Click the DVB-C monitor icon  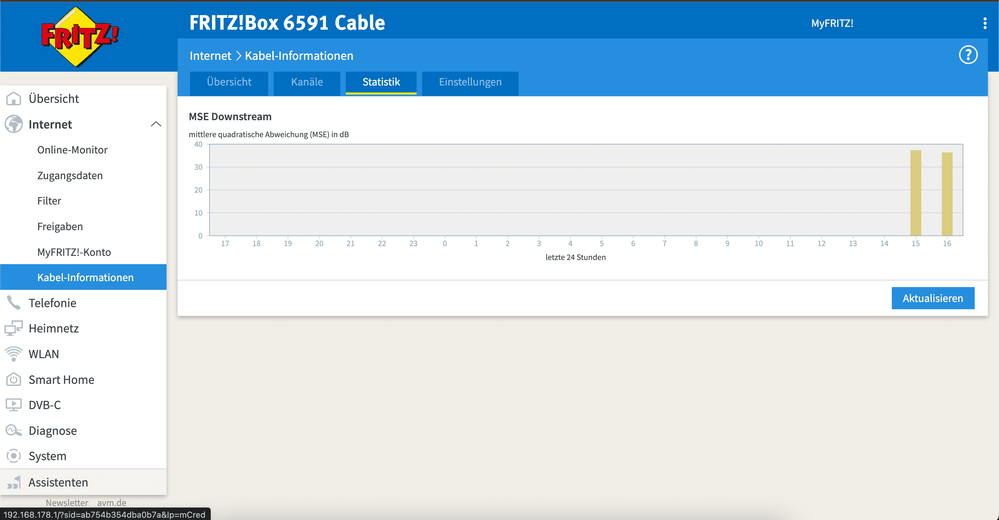[13, 405]
